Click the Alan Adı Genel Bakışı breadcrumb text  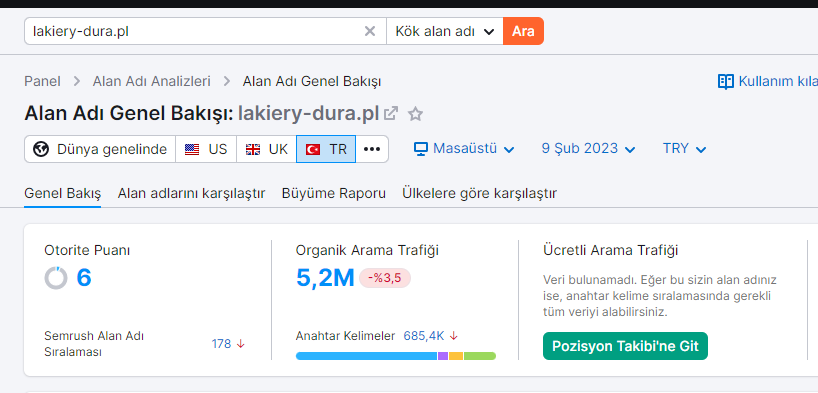pyautogui.click(x=312, y=81)
